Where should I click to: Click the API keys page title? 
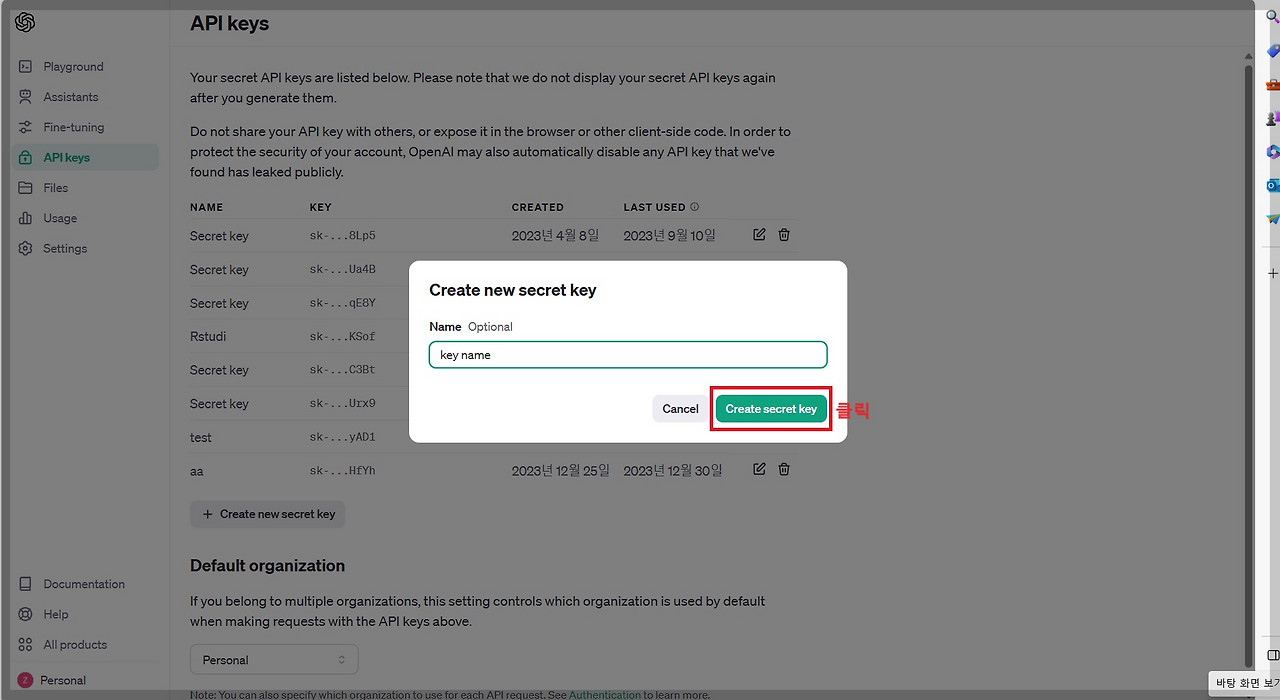[230, 23]
